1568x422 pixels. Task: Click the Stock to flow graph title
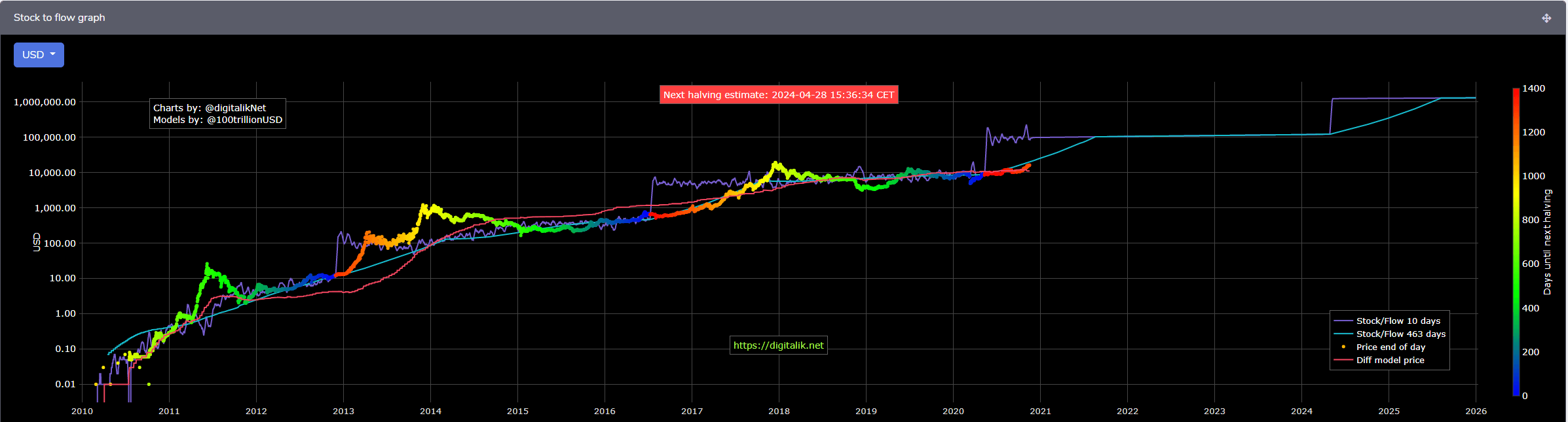coord(59,18)
